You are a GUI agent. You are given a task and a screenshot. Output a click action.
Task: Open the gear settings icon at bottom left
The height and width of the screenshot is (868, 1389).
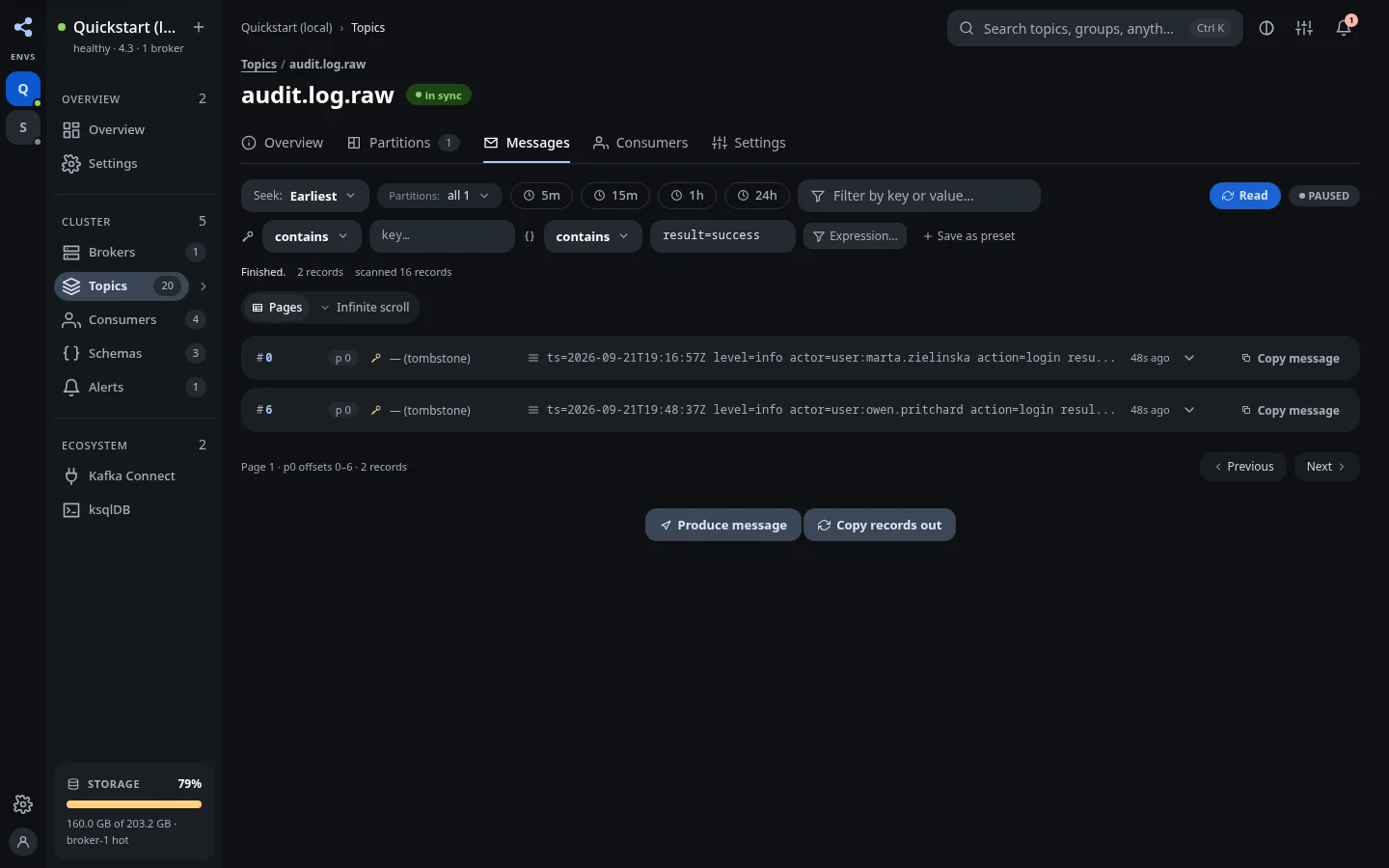coord(23,804)
